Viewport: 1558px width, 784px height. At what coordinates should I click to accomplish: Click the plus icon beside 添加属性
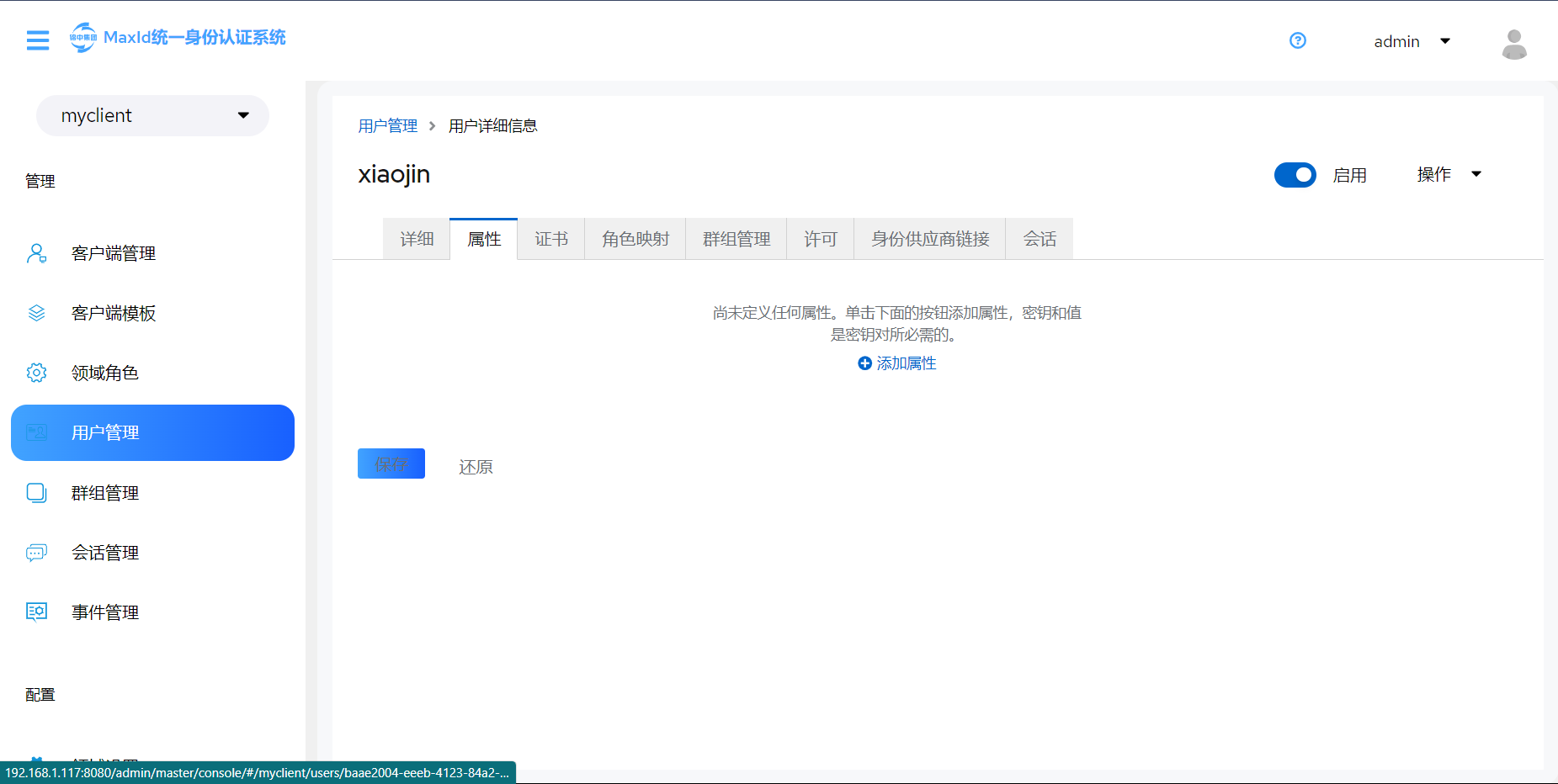tap(864, 363)
